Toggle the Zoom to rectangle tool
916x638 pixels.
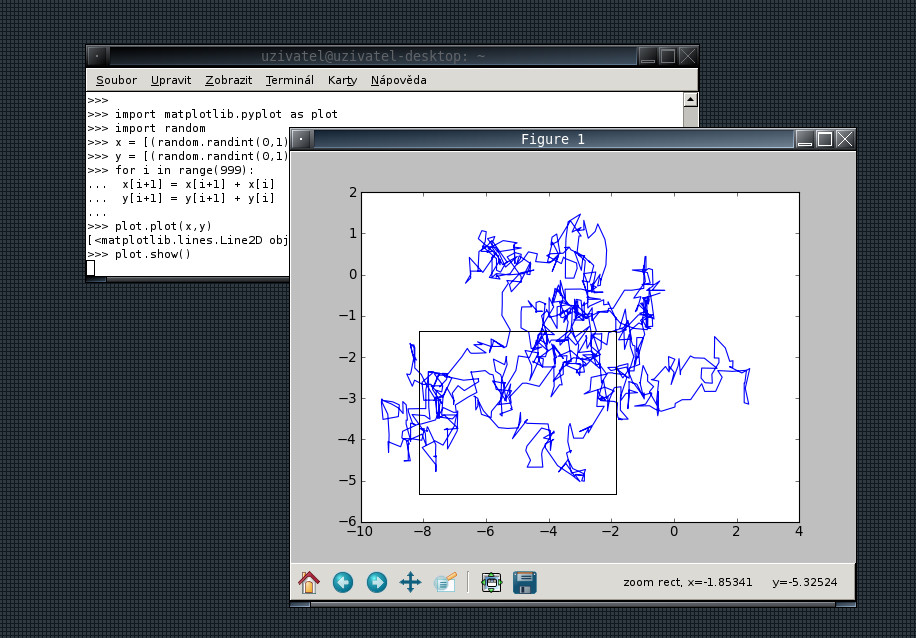(445, 582)
